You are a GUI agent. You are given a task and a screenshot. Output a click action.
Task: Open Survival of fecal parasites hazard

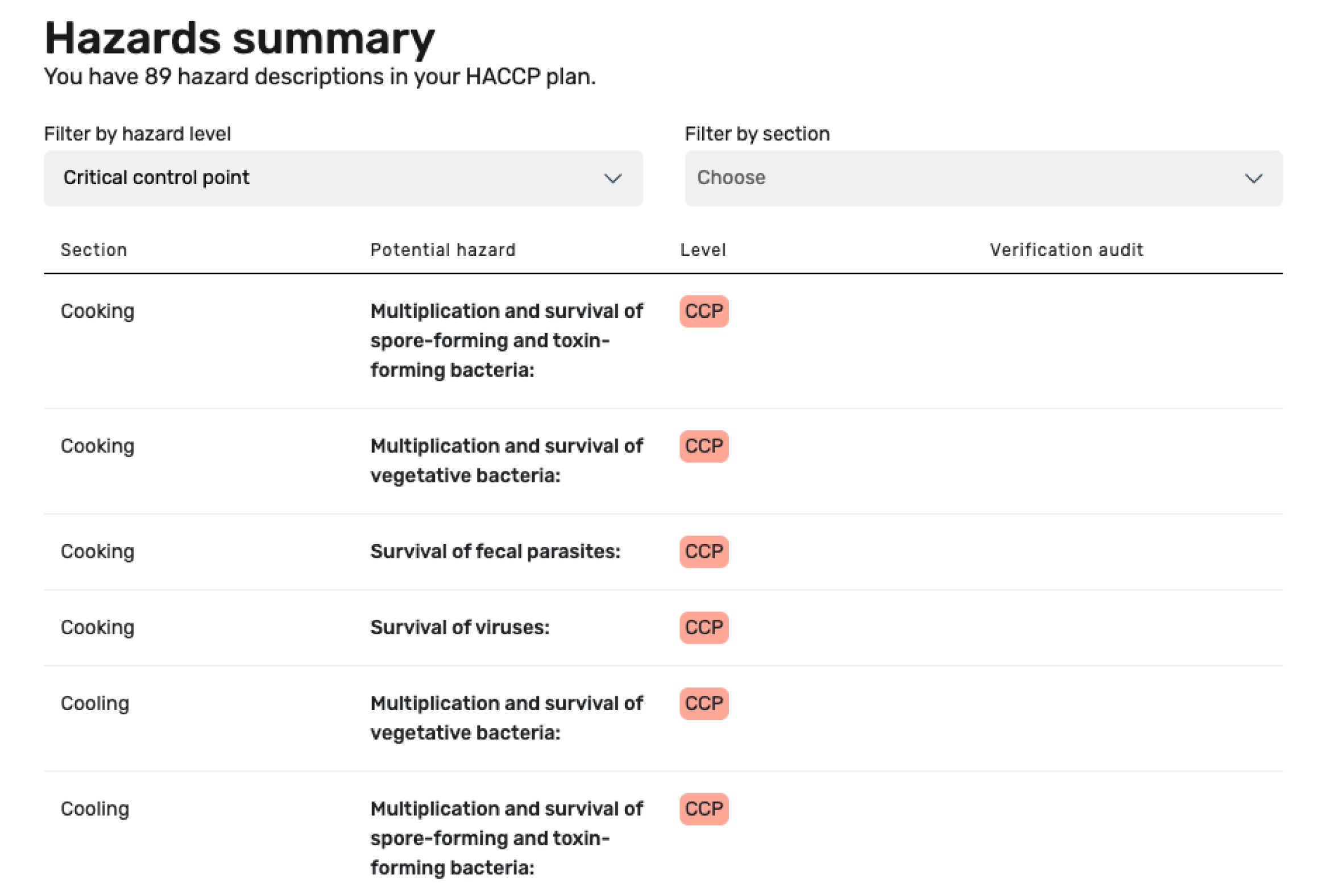495,552
